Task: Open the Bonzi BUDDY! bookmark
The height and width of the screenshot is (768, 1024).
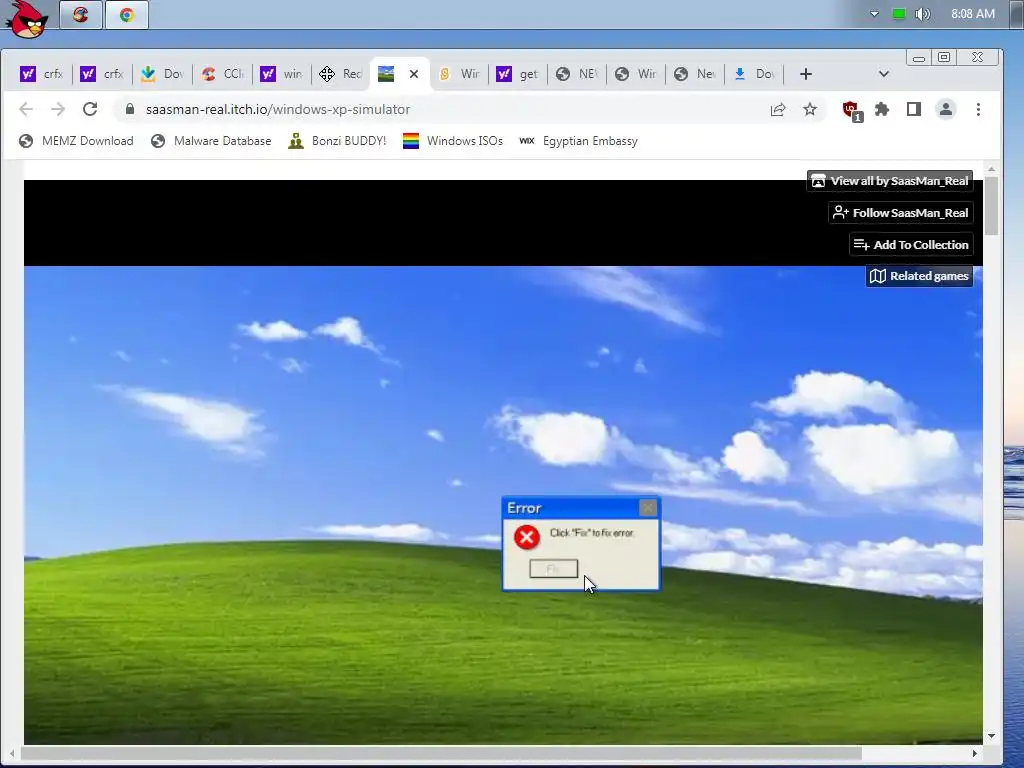Action: [337, 141]
